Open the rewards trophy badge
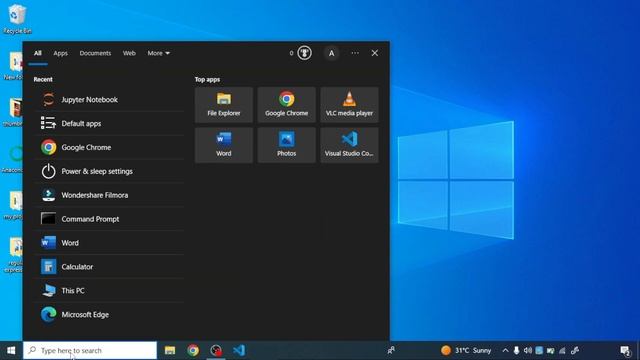 tap(304, 53)
